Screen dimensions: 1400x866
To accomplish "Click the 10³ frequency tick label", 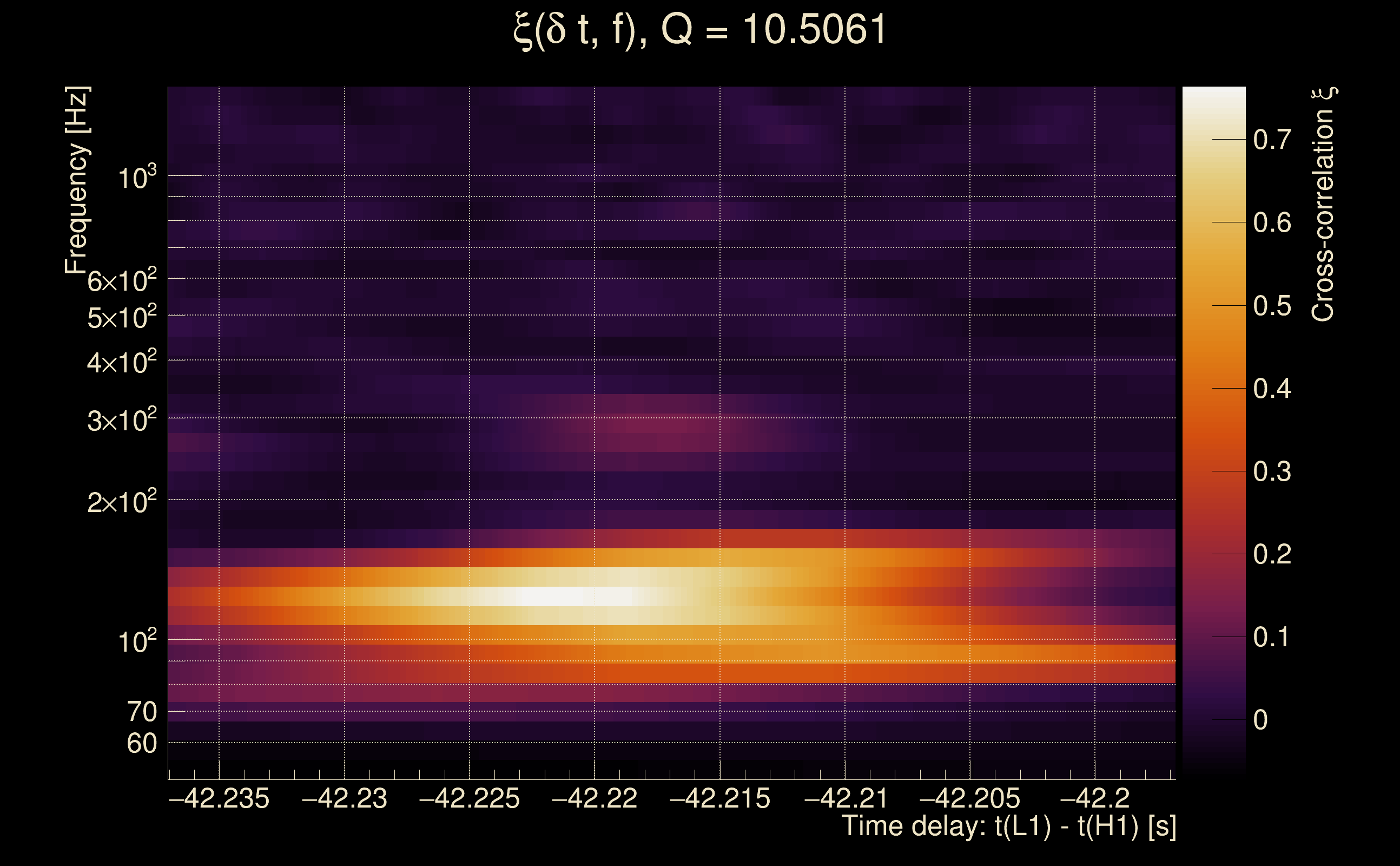I will point(137,178).
